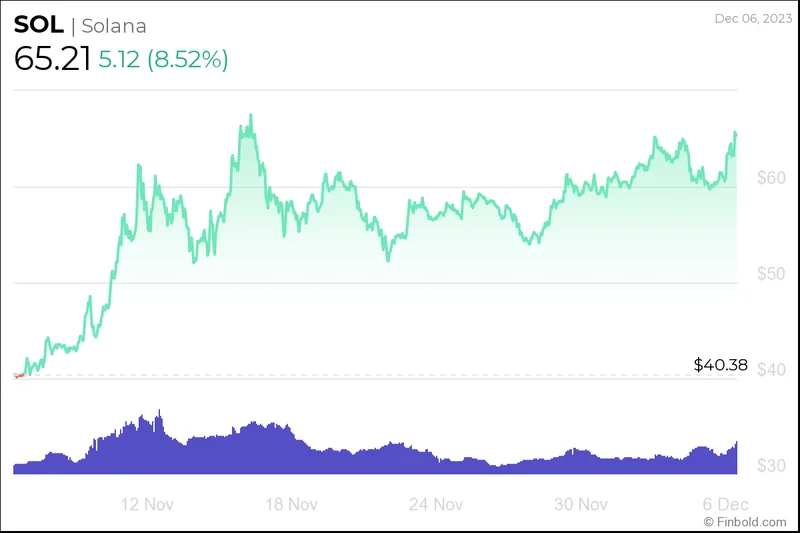Screen dimensions: 800x533
Task: Select the 24 Nov date marker
Action: click(x=435, y=503)
